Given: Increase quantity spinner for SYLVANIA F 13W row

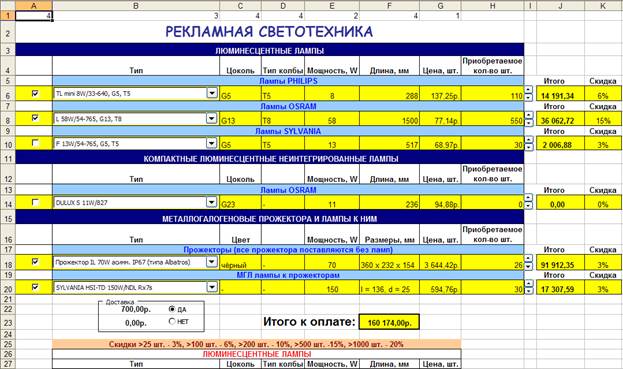Looking at the screenshot, I should 528,140.
